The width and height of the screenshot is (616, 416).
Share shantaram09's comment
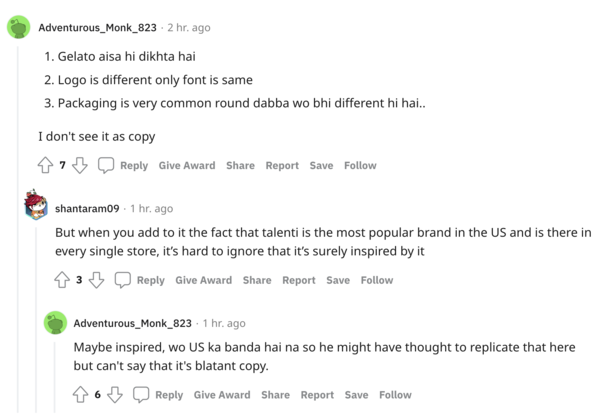257,280
